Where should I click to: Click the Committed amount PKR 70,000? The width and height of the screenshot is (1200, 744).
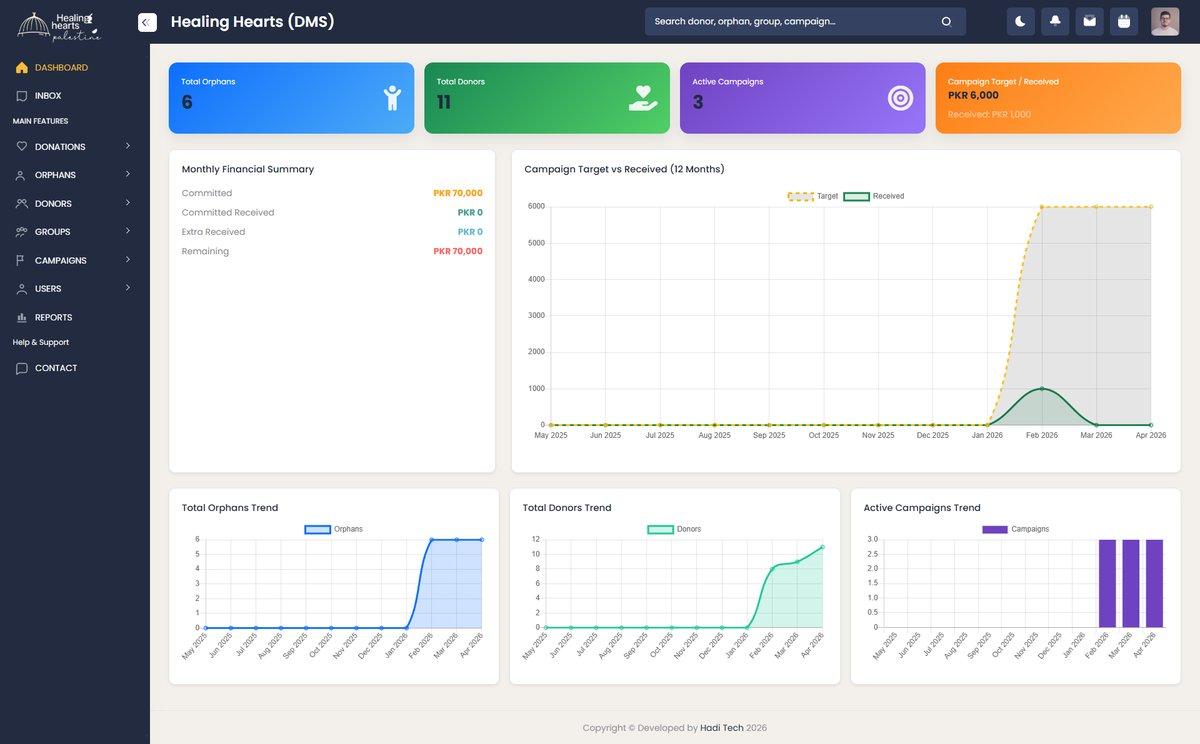(x=458, y=193)
